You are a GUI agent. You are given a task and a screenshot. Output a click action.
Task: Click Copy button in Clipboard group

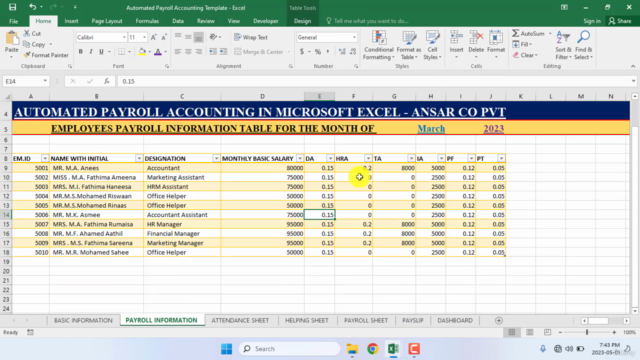[35, 44]
